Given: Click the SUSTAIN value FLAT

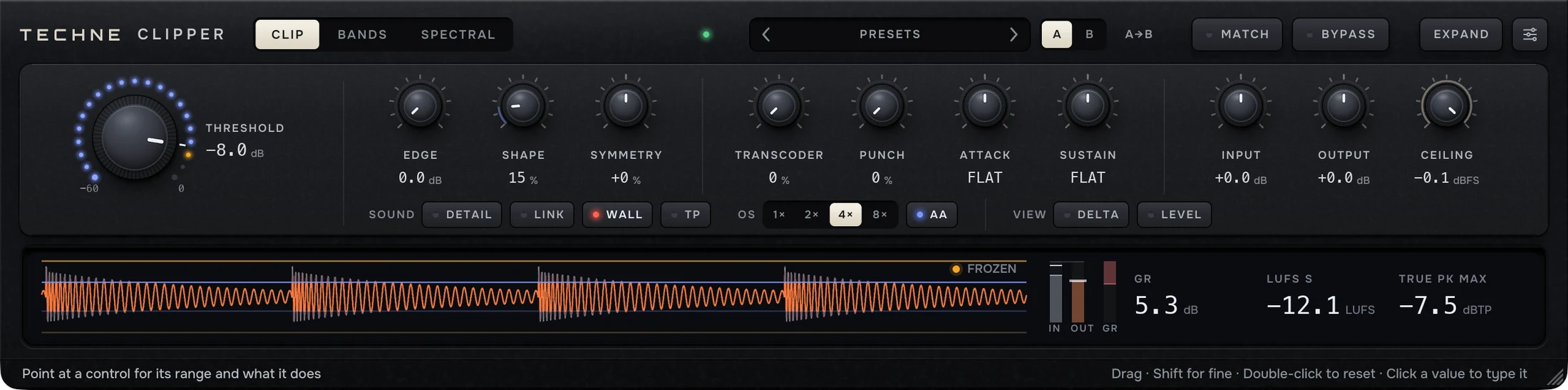Looking at the screenshot, I should pyautogui.click(x=1088, y=178).
